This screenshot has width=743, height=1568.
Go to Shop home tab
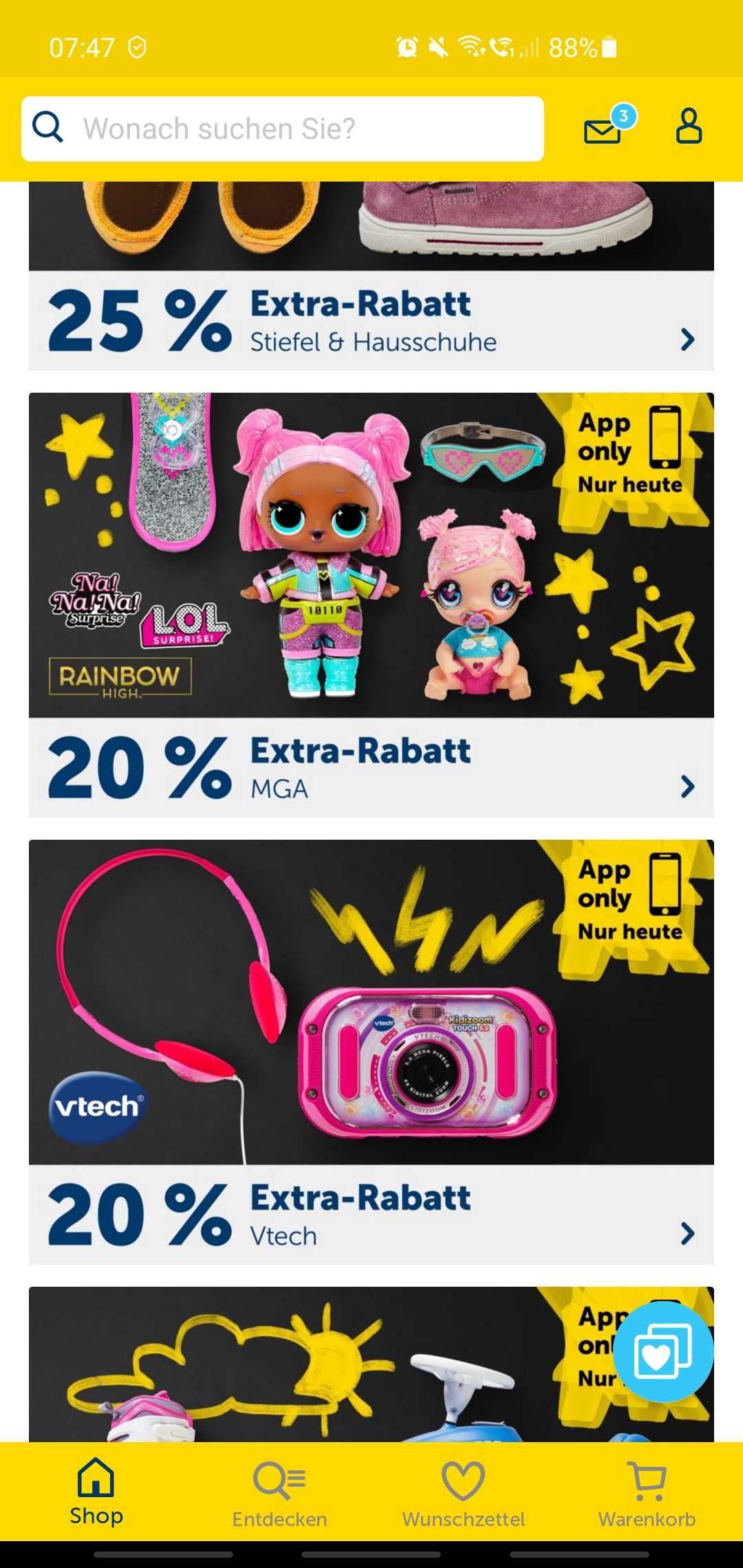(96, 1492)
